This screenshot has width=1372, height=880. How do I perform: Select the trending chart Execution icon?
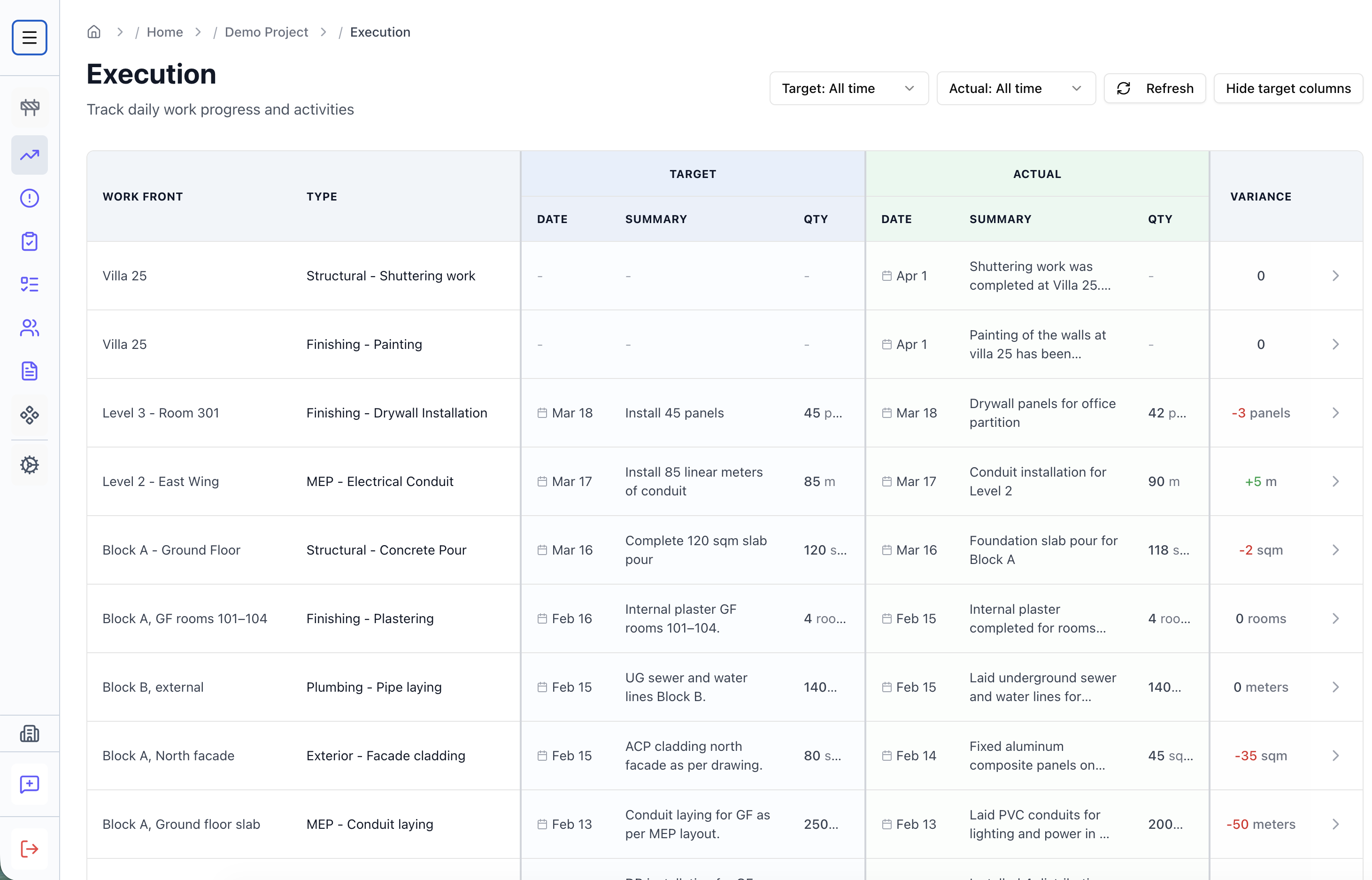click(29, 155)
